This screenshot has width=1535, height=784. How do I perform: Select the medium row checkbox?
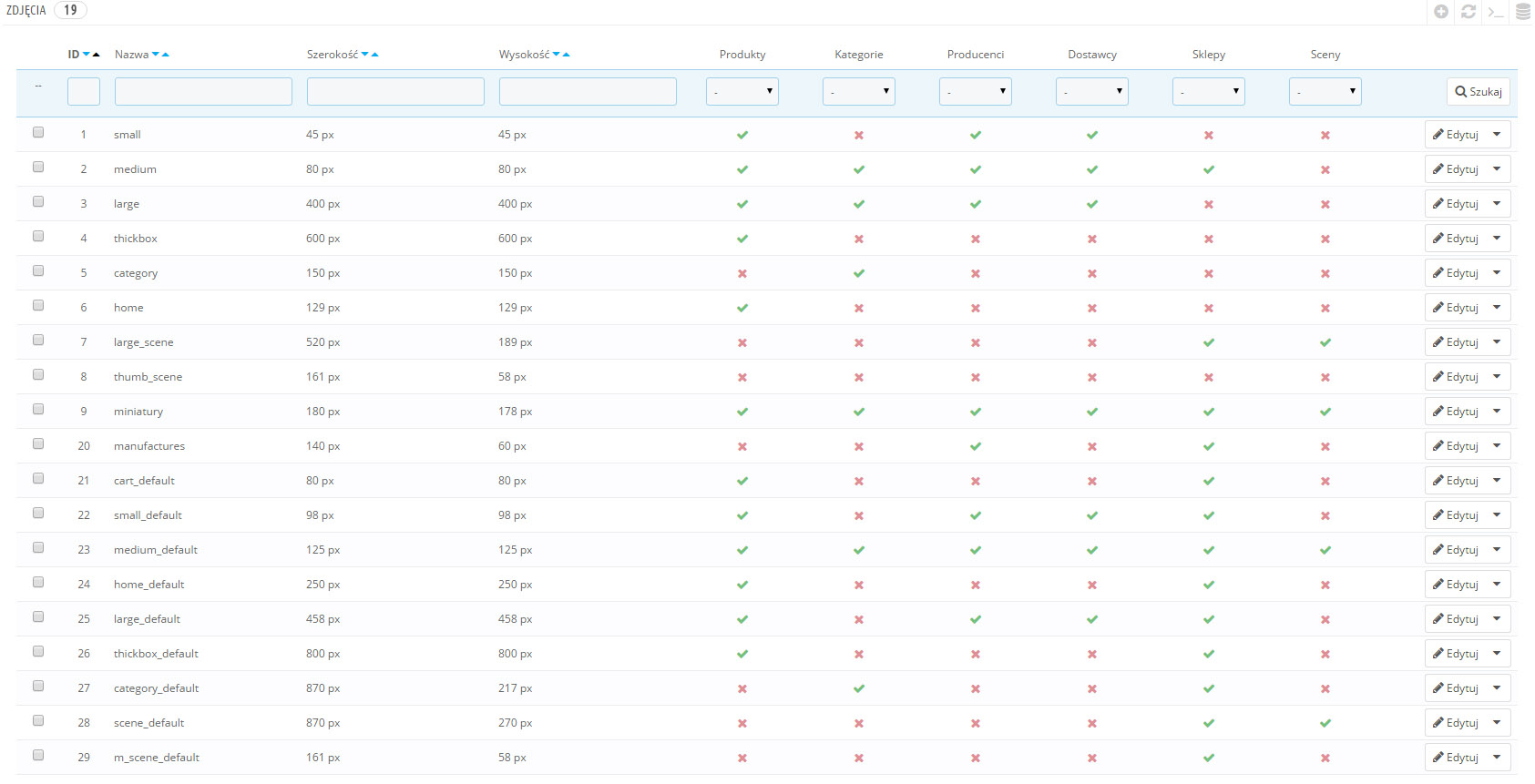point(38,167)
